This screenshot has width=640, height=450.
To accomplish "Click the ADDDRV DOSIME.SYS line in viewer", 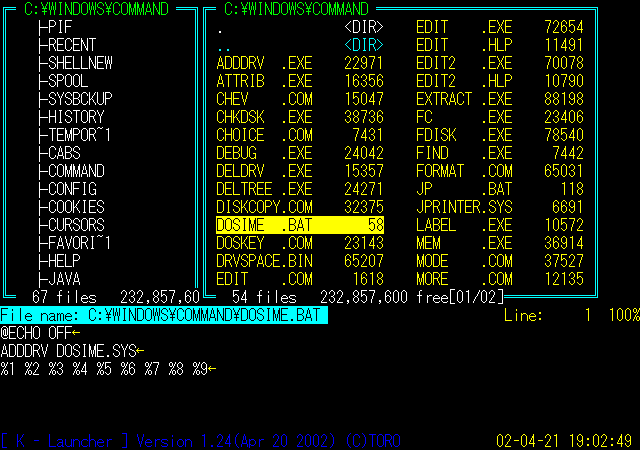I will [x=68, y=351].
